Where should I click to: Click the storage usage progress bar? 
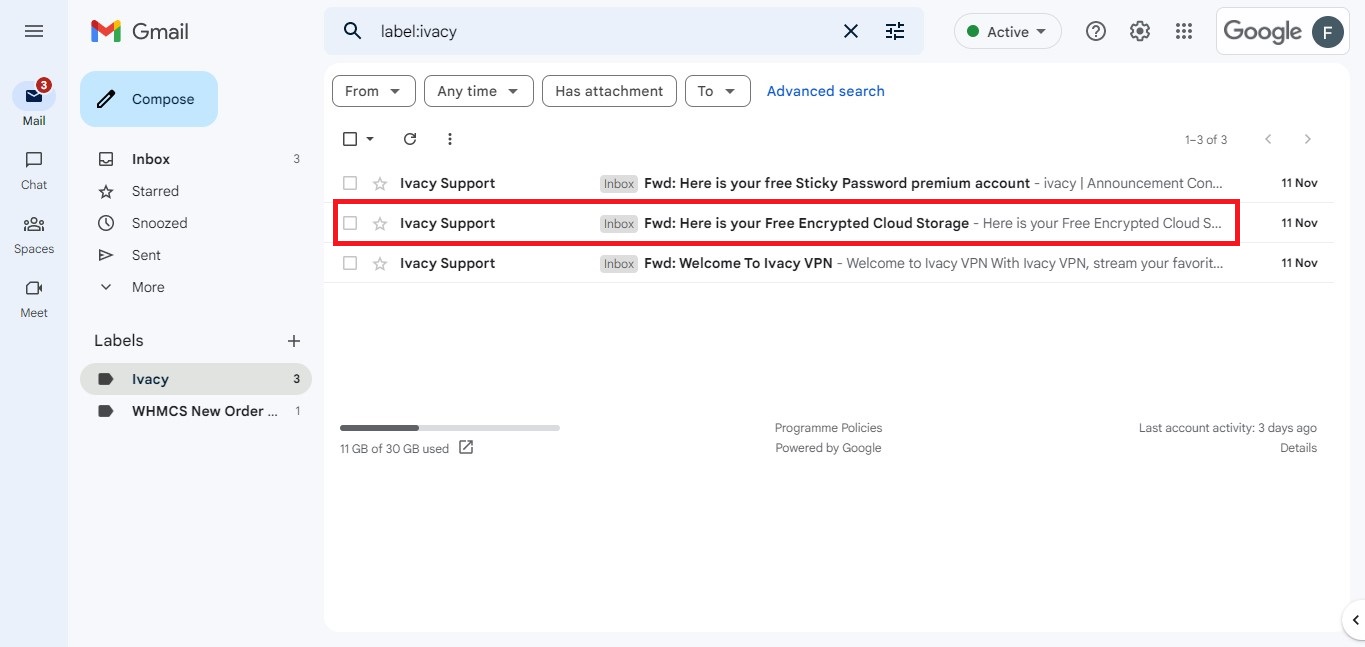pos(450,428)
